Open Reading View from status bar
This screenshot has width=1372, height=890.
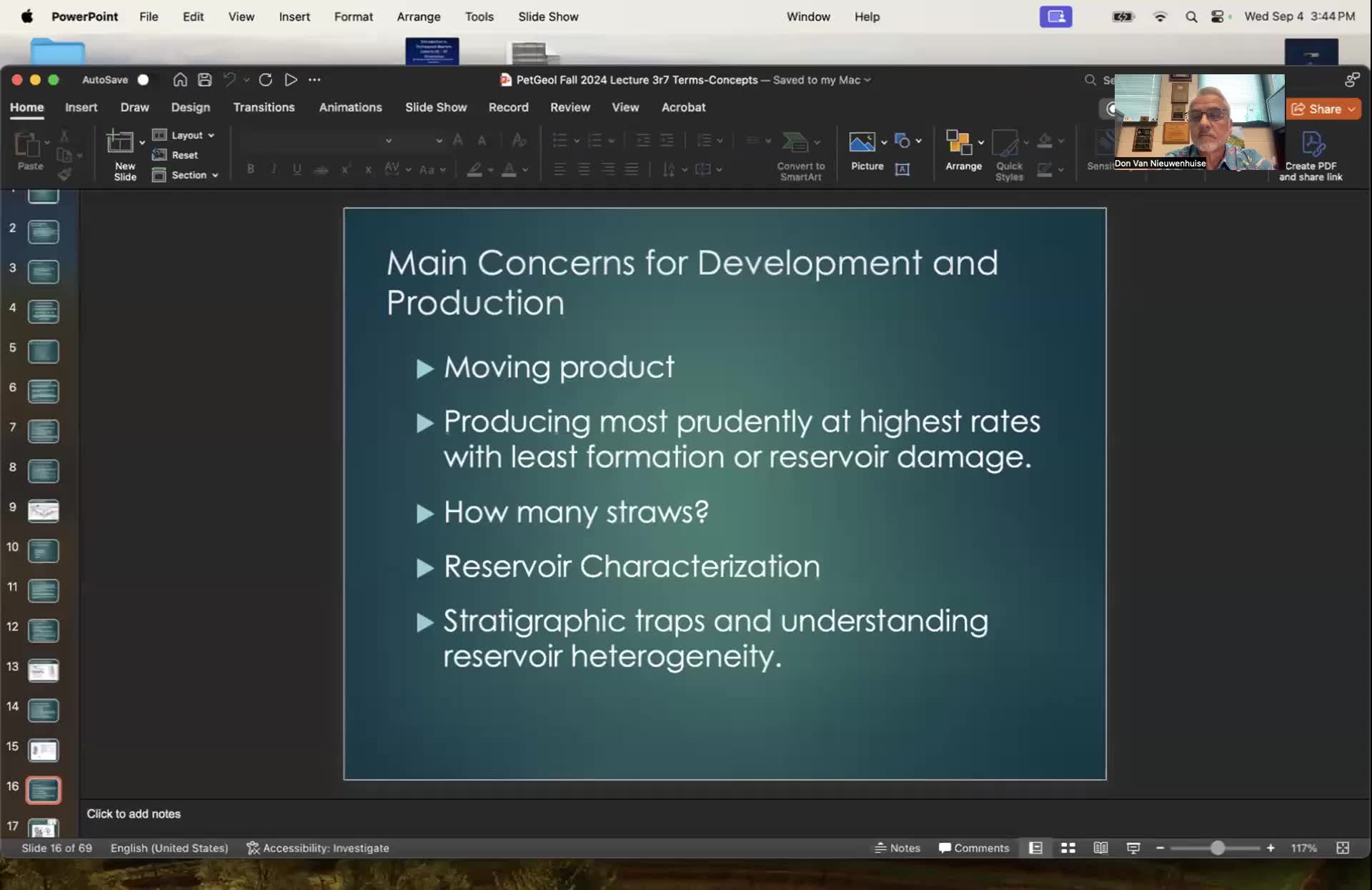[x=1100, y=848]
